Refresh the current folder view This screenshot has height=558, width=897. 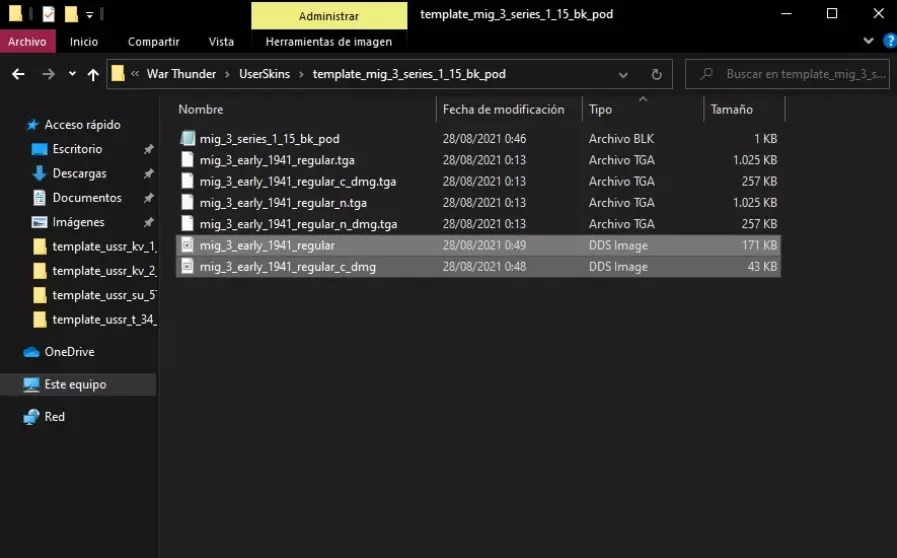(657, 74)
